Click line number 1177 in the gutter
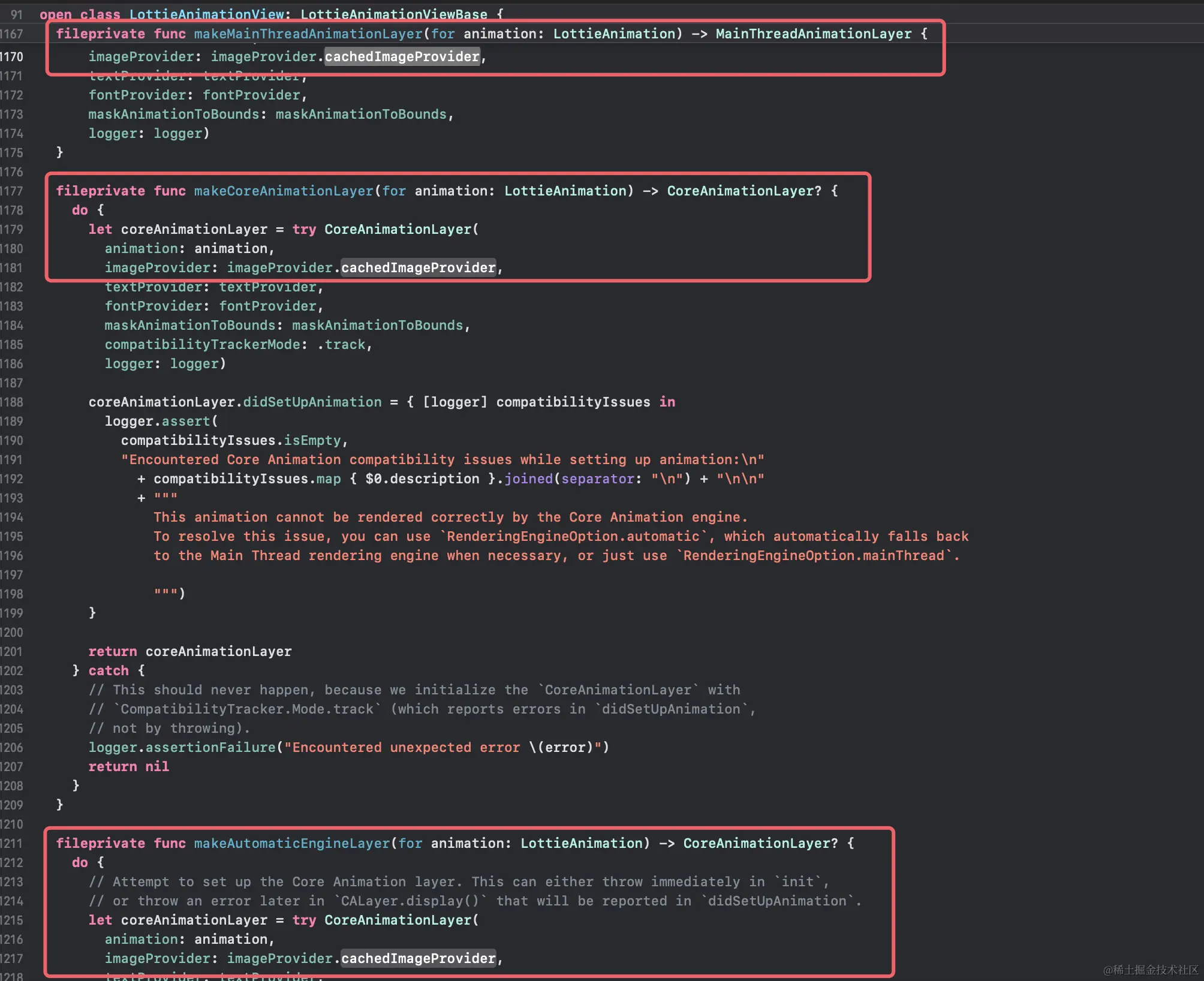1204x981 pixels. click(11, 191)
